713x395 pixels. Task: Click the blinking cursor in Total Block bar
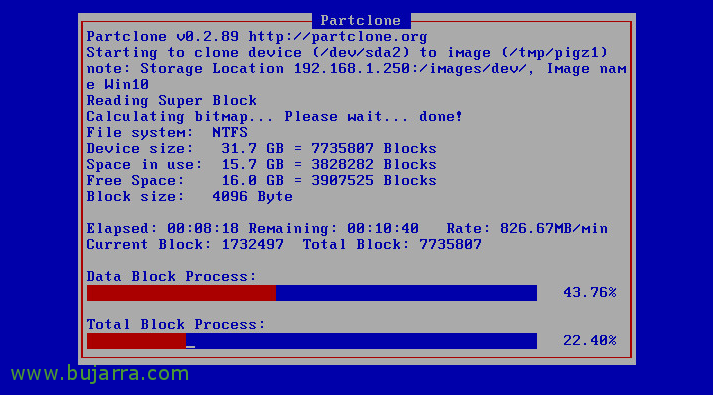click(x=191, y=347)
